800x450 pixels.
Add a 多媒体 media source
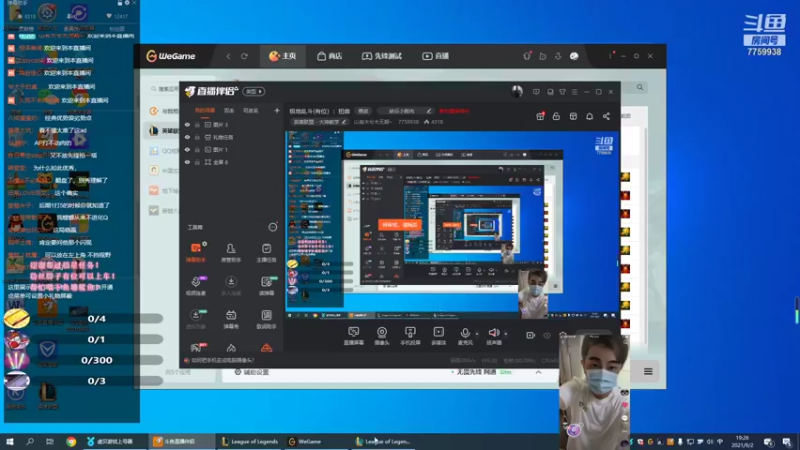(438, 336)
